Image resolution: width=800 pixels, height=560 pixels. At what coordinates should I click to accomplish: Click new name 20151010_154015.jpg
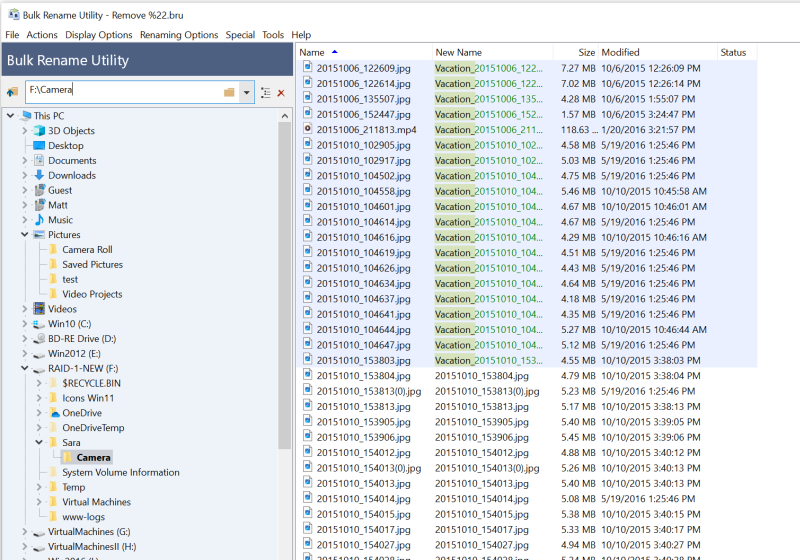point(482,514)
